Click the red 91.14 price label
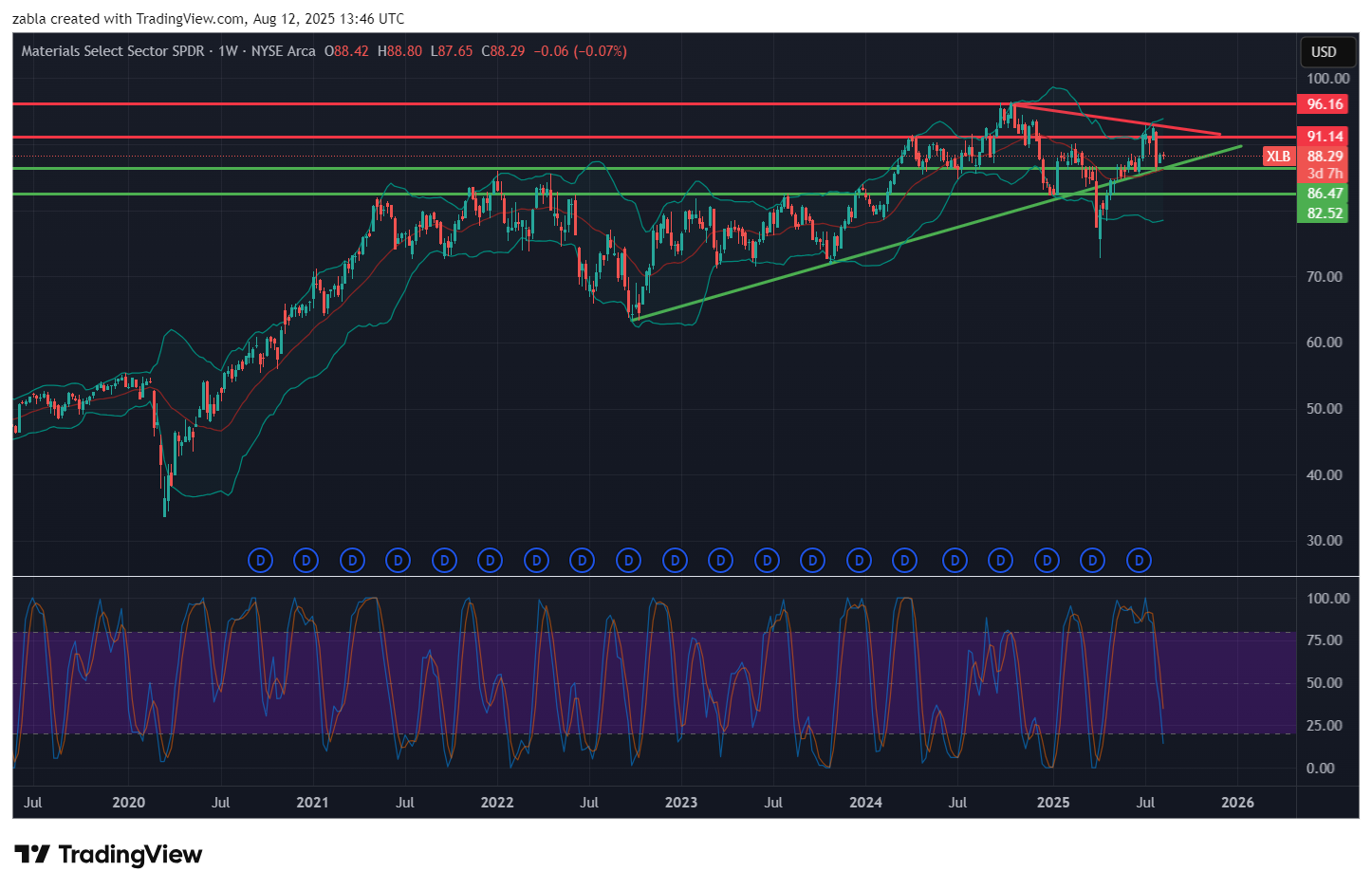 1325,137
